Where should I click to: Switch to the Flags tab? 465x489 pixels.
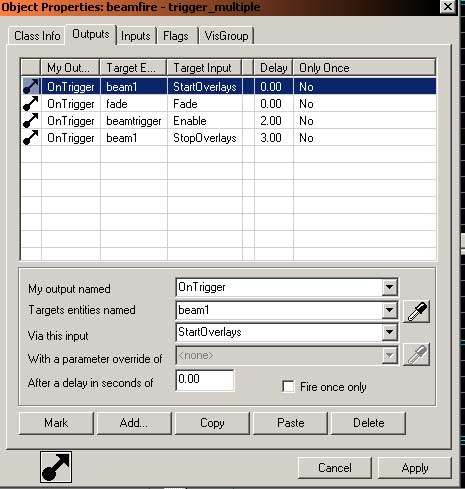coord(176,36)
